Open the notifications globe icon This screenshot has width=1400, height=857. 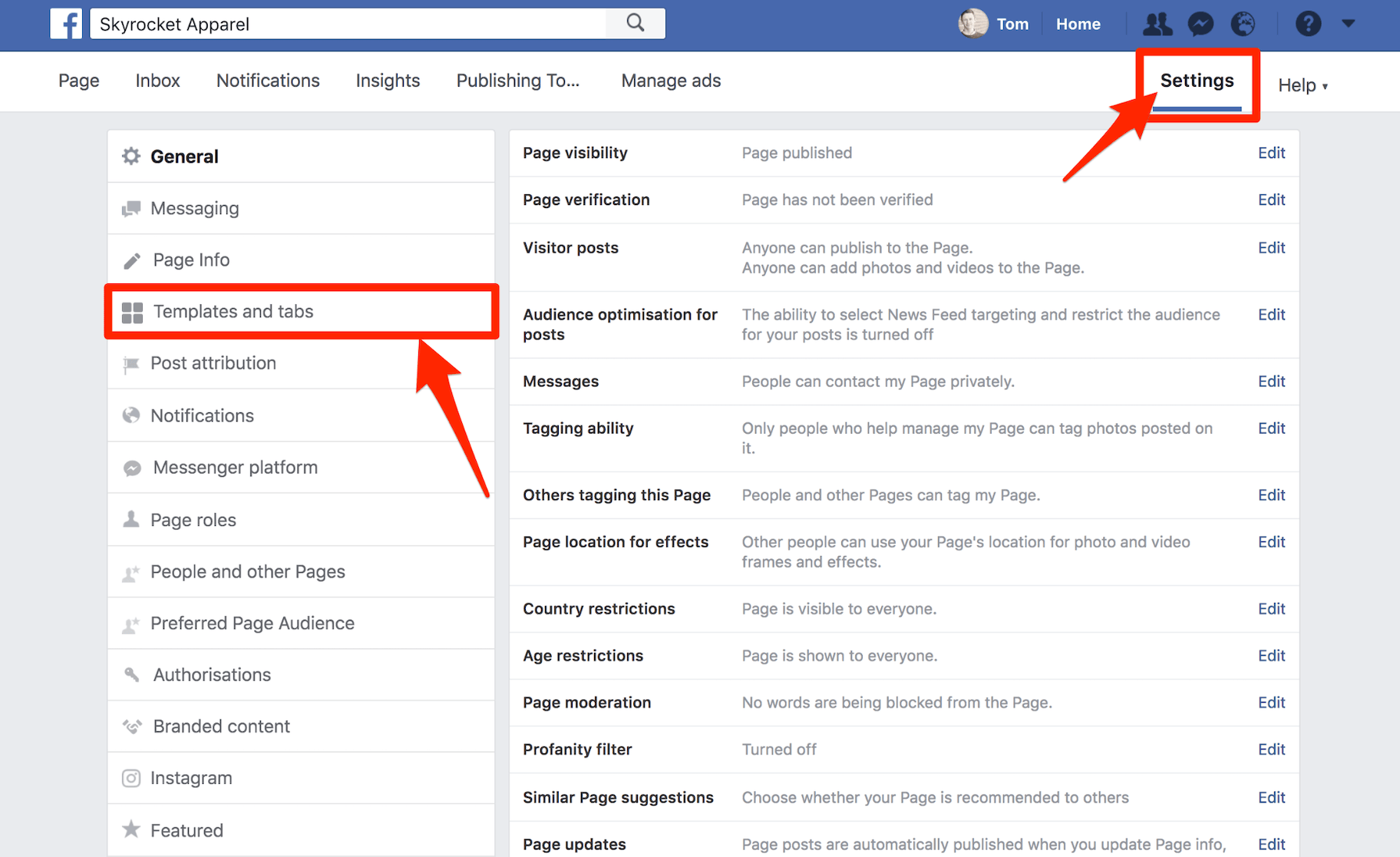1243,24
